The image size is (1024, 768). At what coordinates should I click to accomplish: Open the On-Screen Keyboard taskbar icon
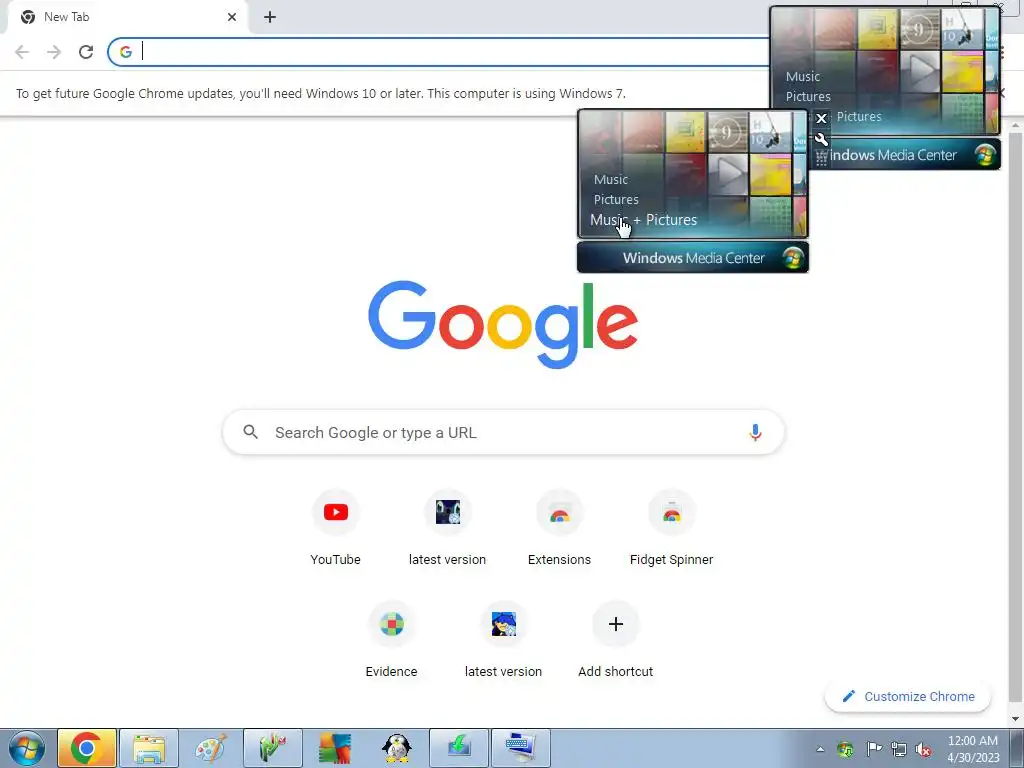tap(520, 748)
